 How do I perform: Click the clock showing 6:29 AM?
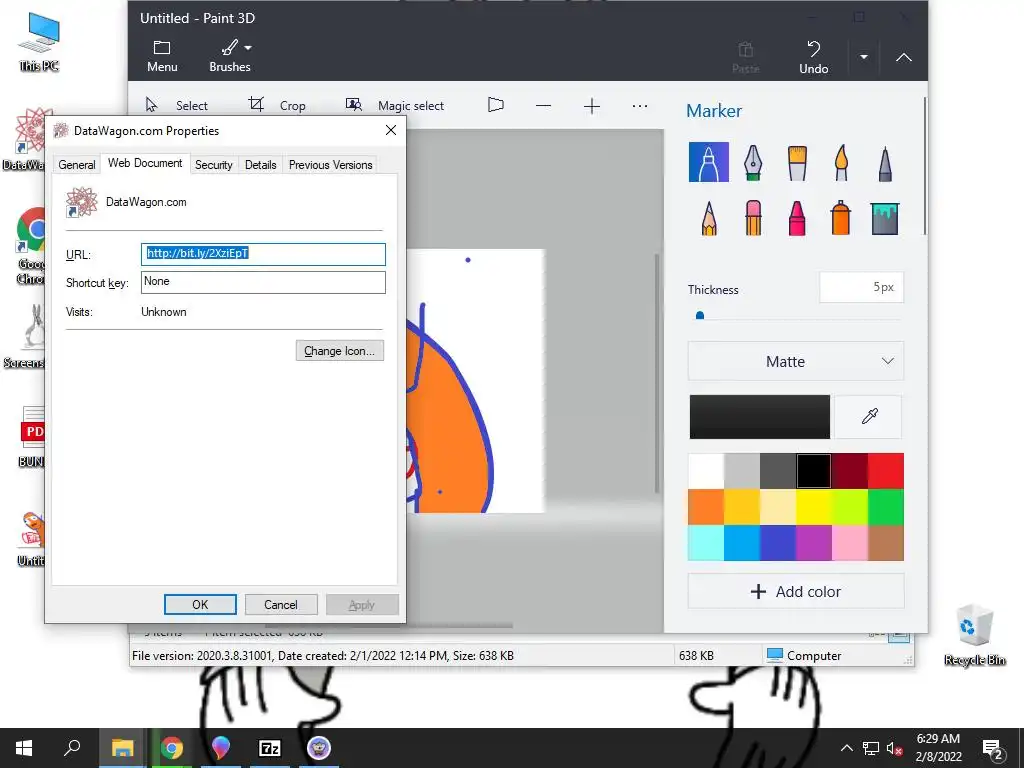click(938, 739)
